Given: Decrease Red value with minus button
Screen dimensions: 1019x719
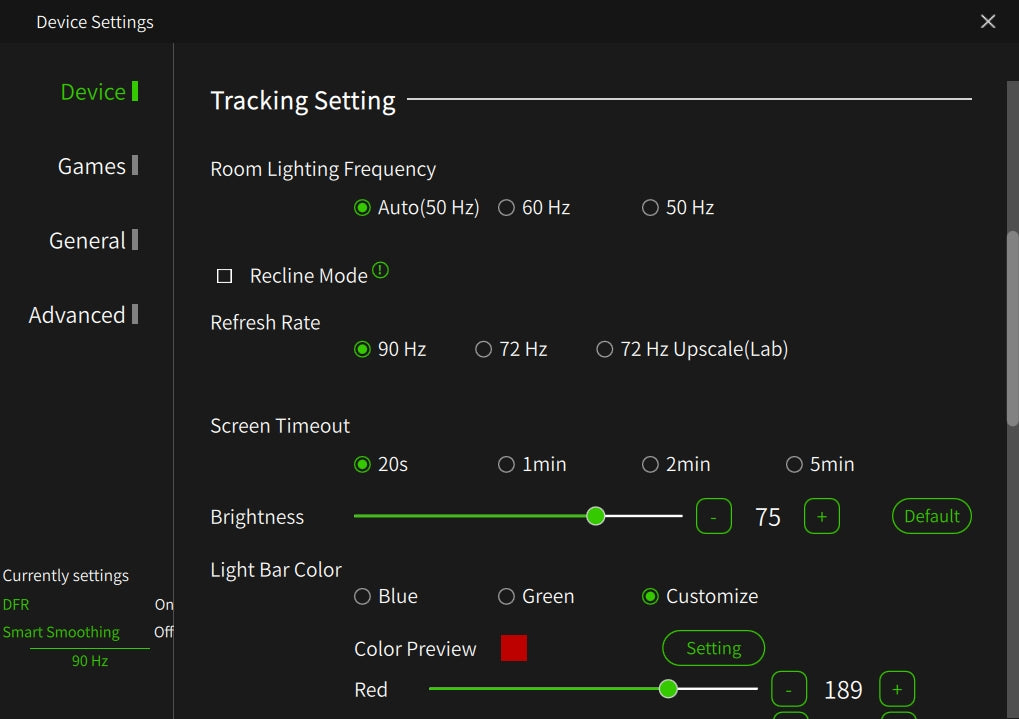Looking at the screenshot, I should click(789, 689).
